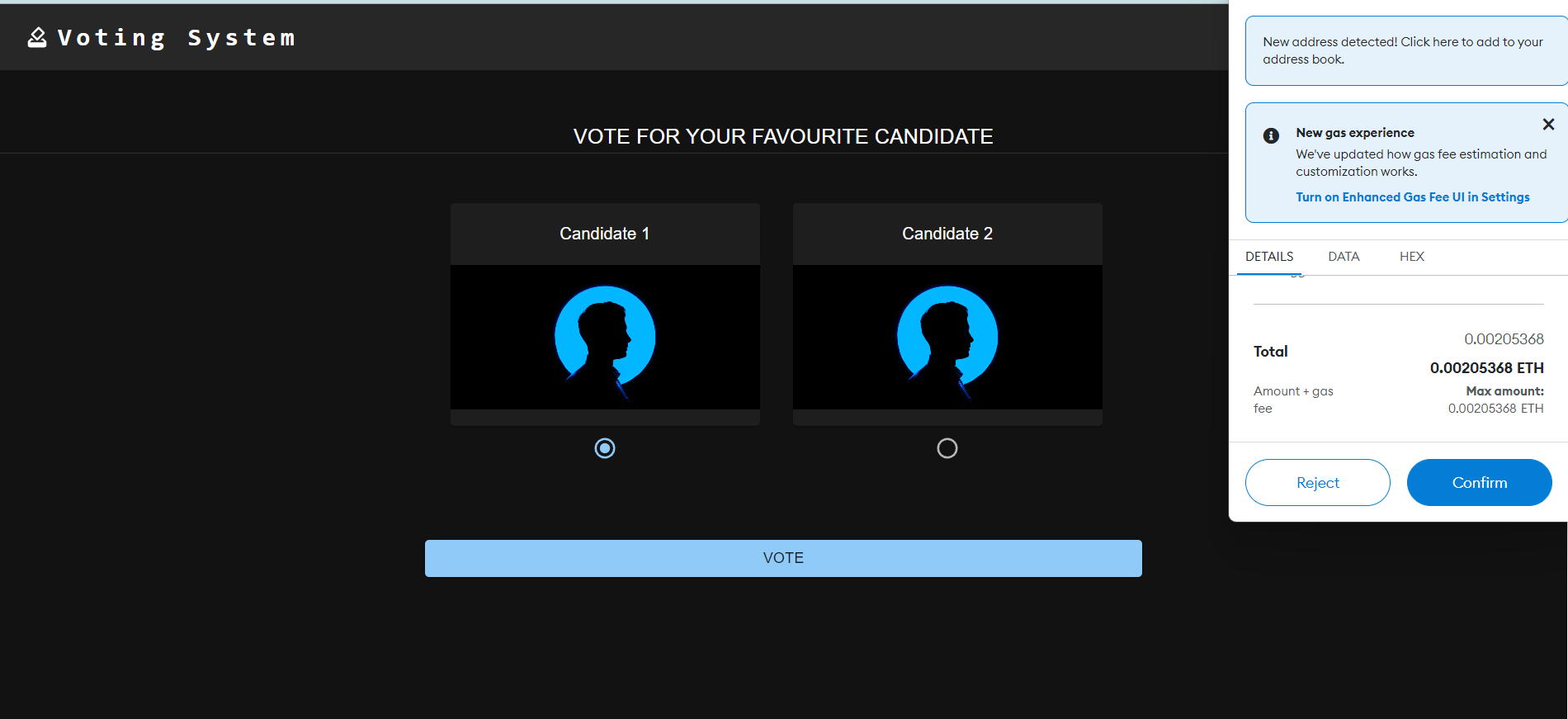The image size is (1568, 719).
Task: Select the Candidate 1 silhouette image
Action: (x=604, y=338)
